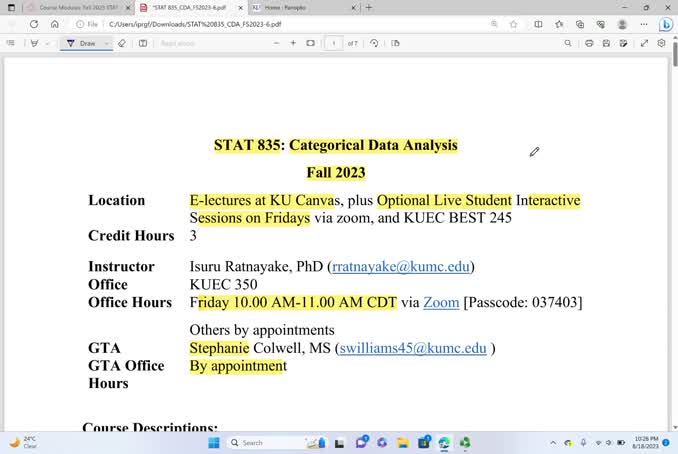Enter PDF full screen mode
678x454 pixels.
tap(644, 43)
